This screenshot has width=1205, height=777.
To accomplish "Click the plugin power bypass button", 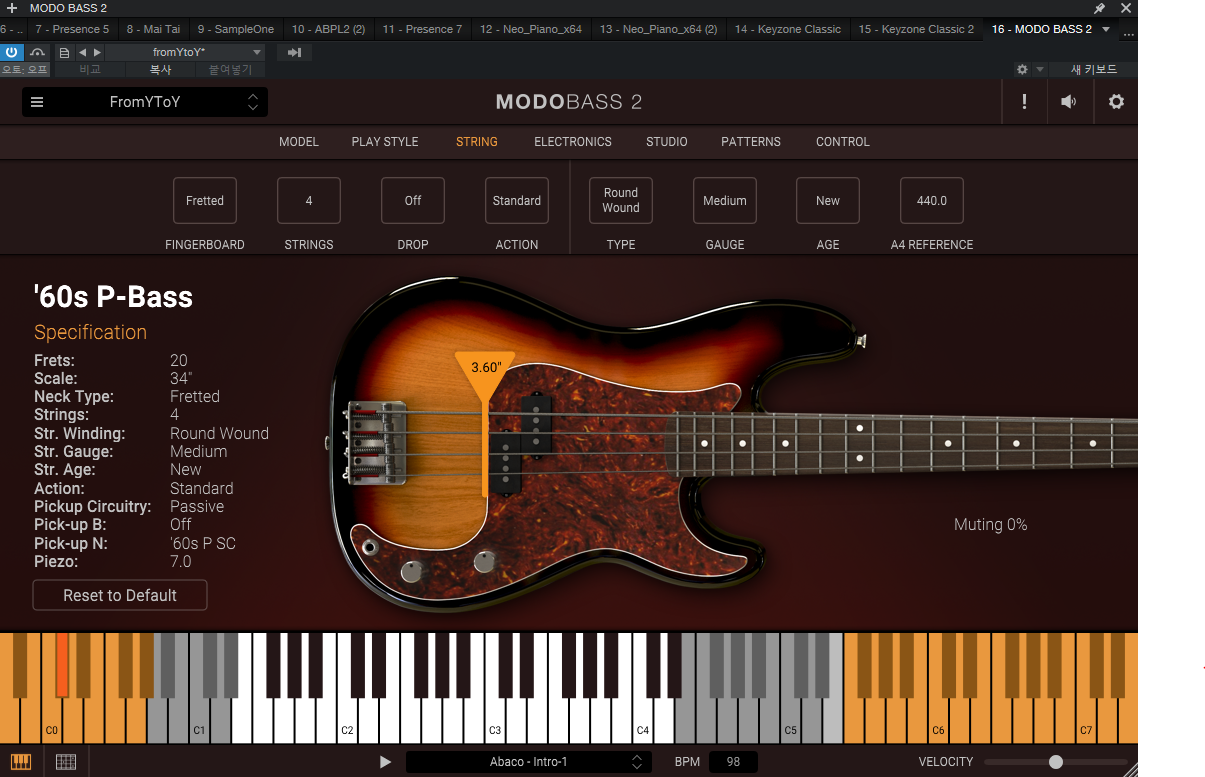I will [x=12, y=52].
